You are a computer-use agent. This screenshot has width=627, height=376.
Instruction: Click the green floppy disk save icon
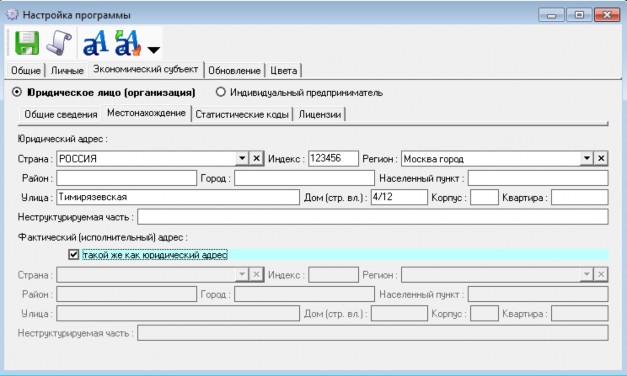coord(27,43)
